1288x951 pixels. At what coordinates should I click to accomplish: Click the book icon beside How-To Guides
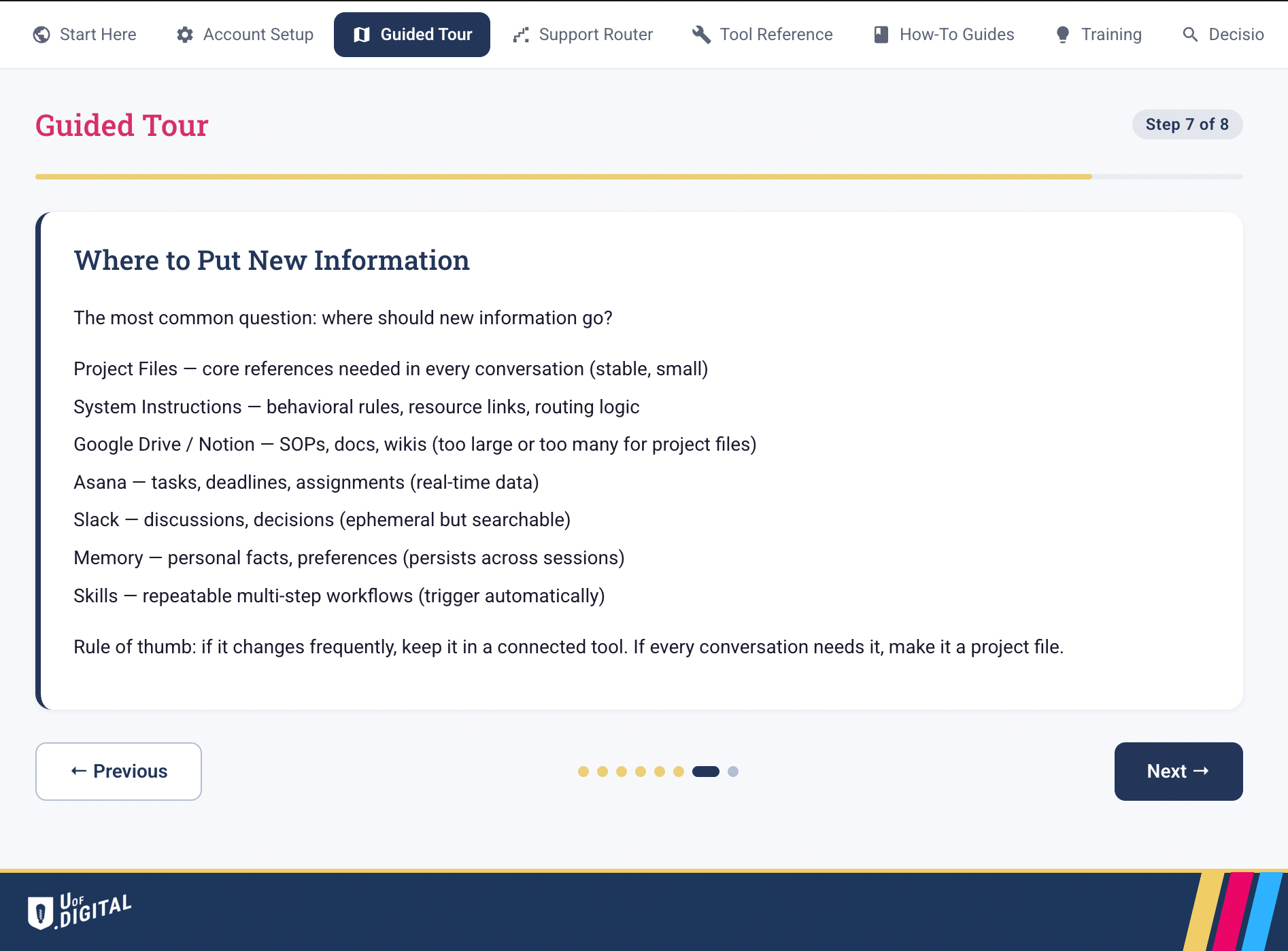(x=881, y=35)
